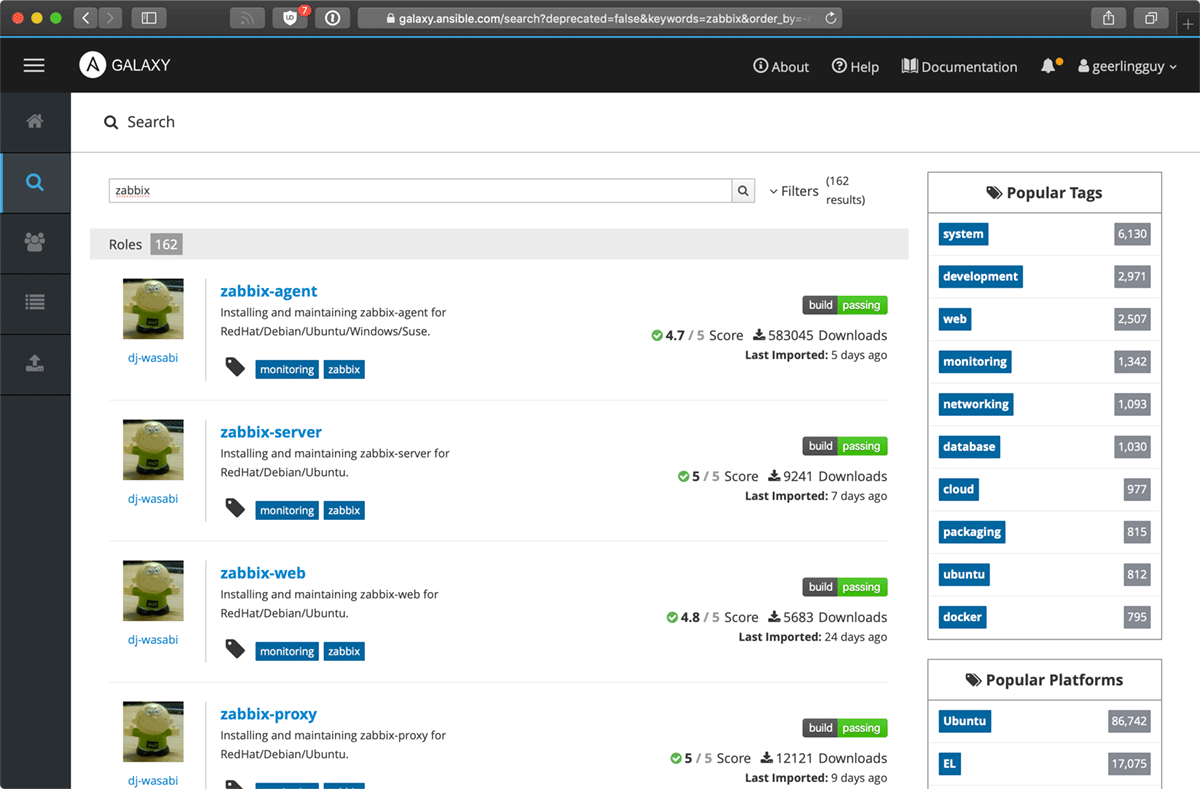Viewport: 1200px width, 789px height.
Task: Open the Help menu
Action: [x=855, y=66]
